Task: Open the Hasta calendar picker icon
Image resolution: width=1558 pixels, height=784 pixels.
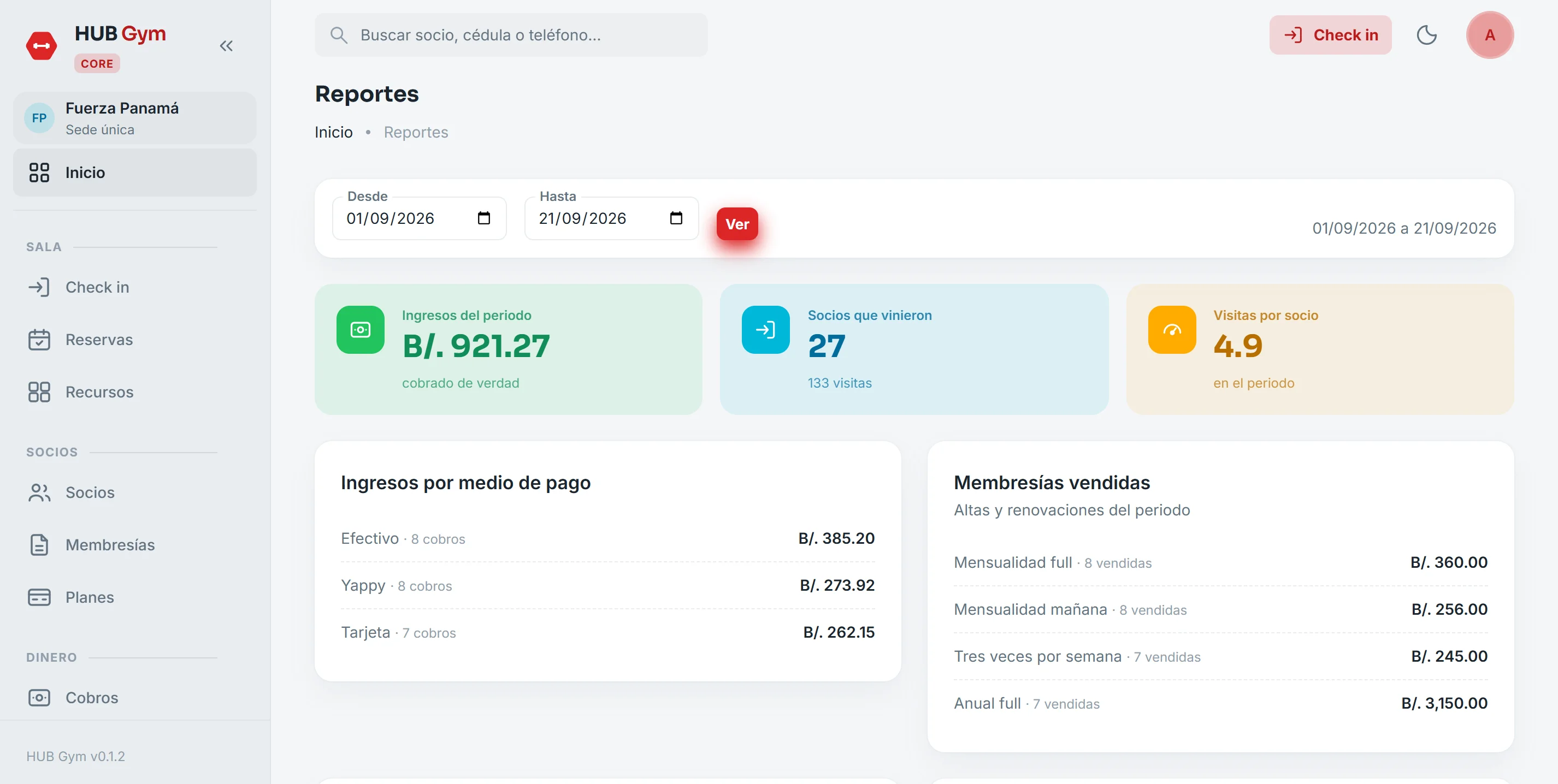Action: click(x=676, y=218)
